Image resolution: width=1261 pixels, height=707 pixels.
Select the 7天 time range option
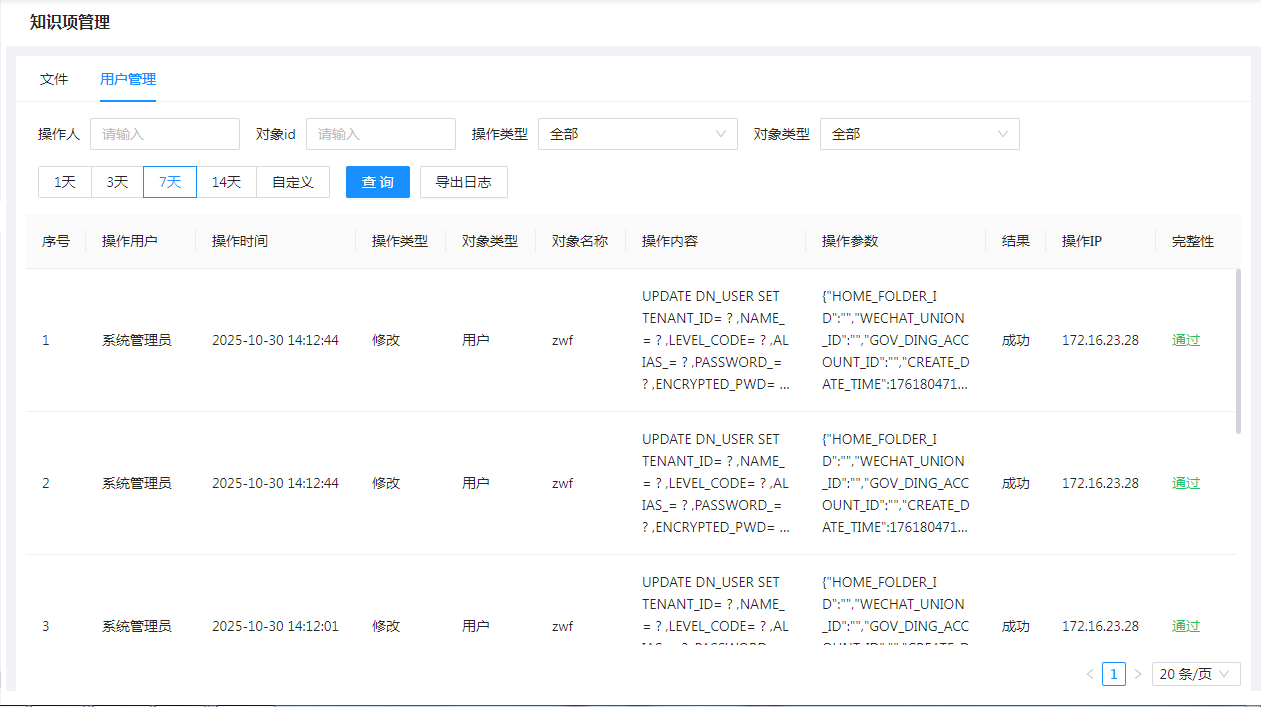(170, 182)
